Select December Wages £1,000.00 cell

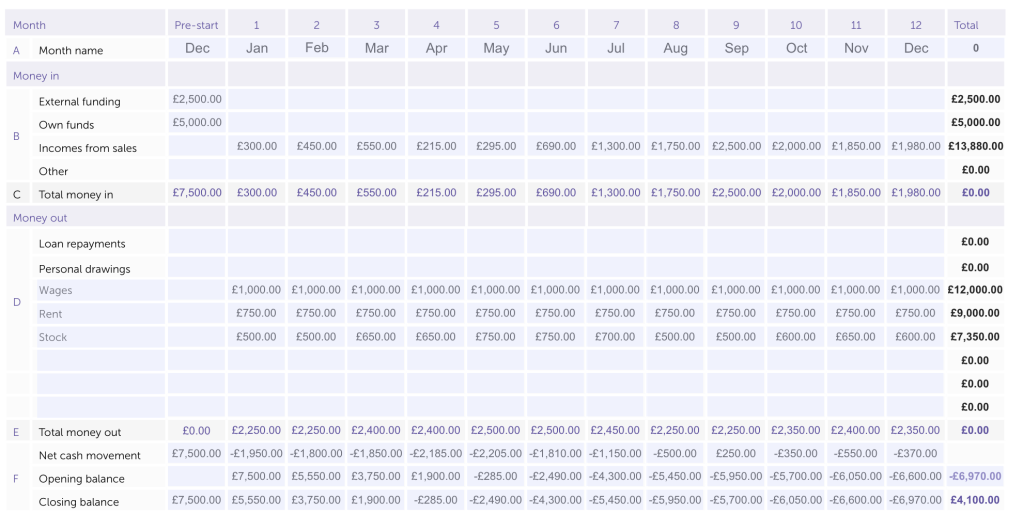tap(916, 290)
